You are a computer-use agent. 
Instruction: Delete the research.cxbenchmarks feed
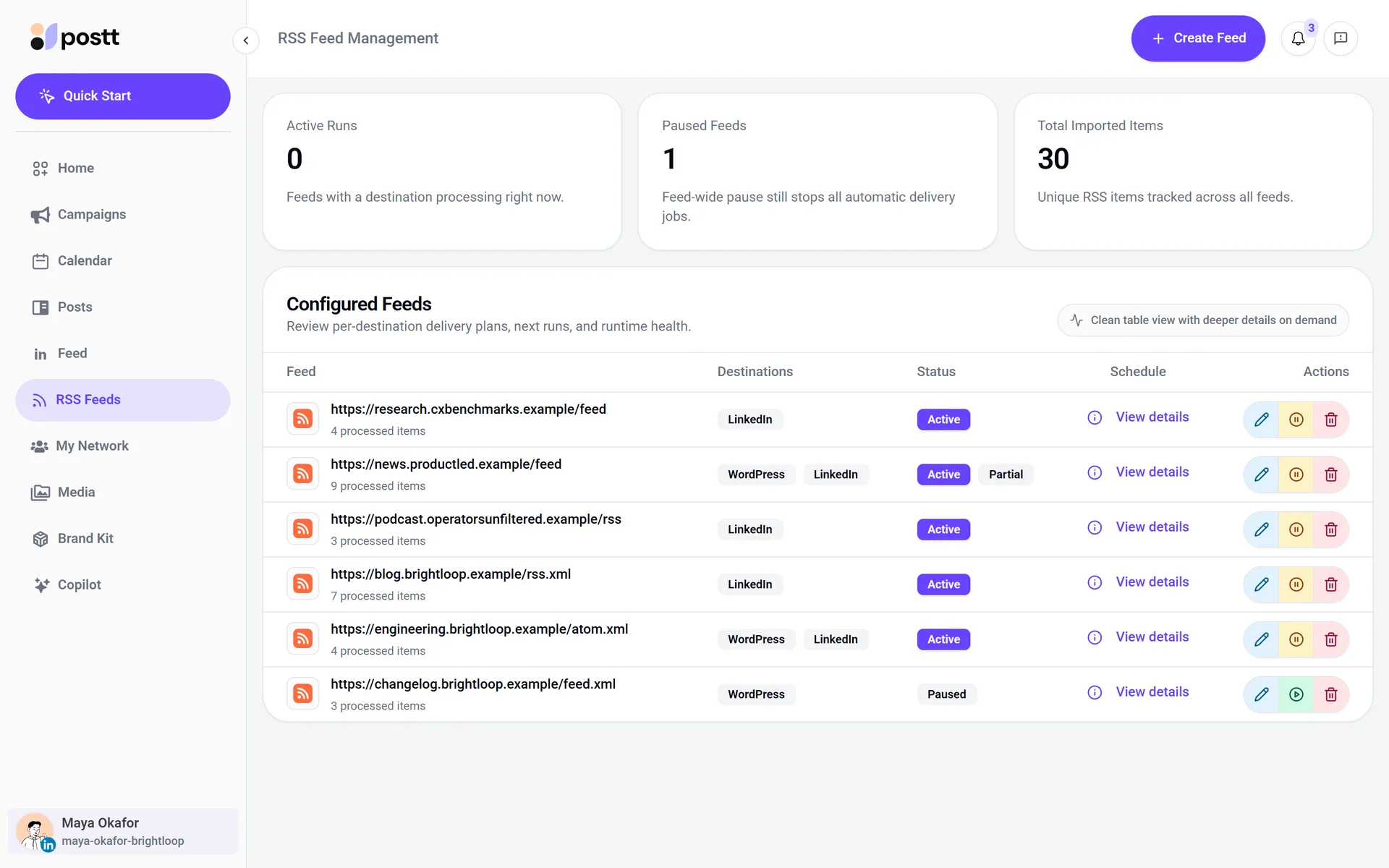(1330, 420)
